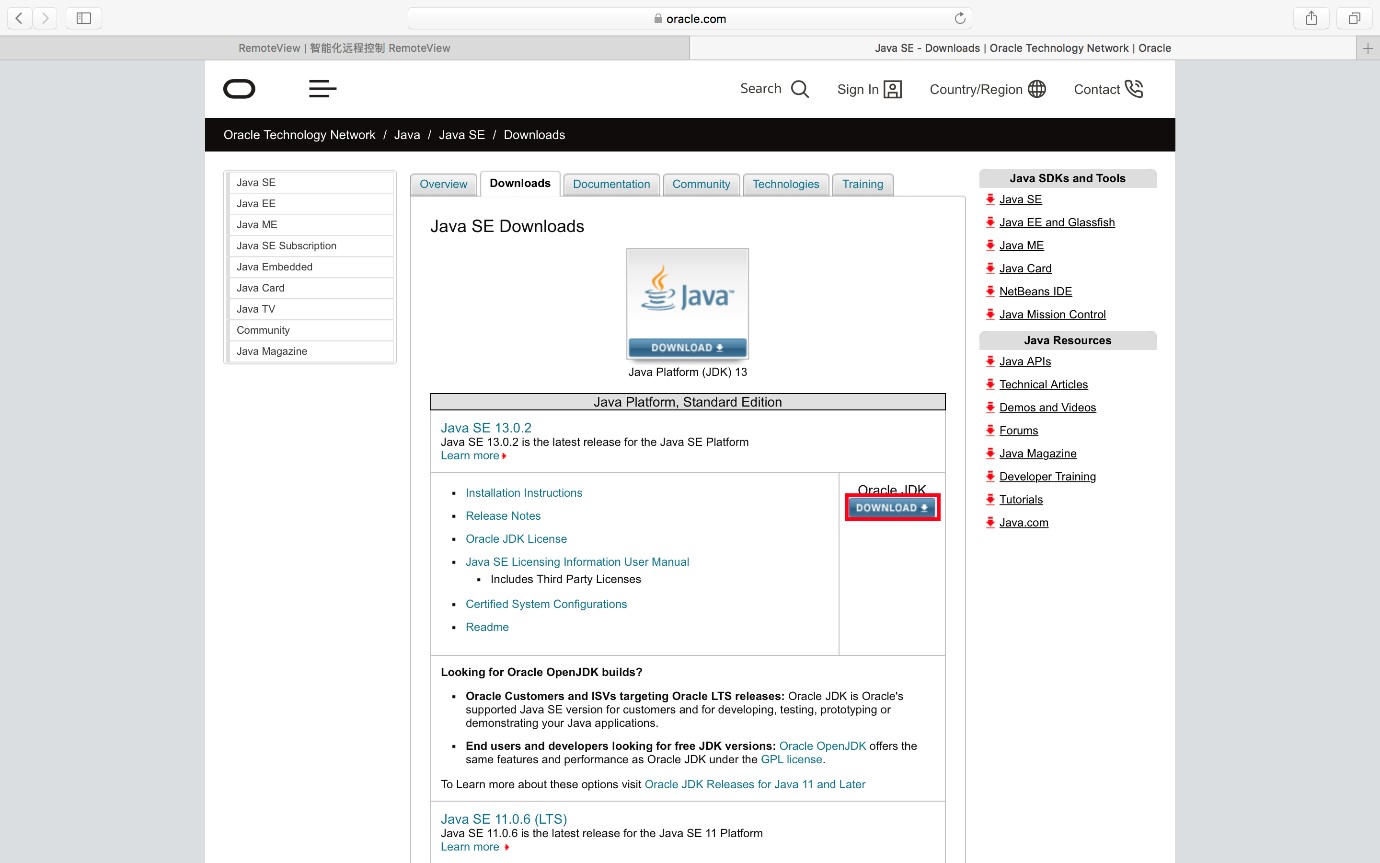The image size is (1380, 863).
Task: Click download arrow next to Tutorials
Action: point(990,499)
